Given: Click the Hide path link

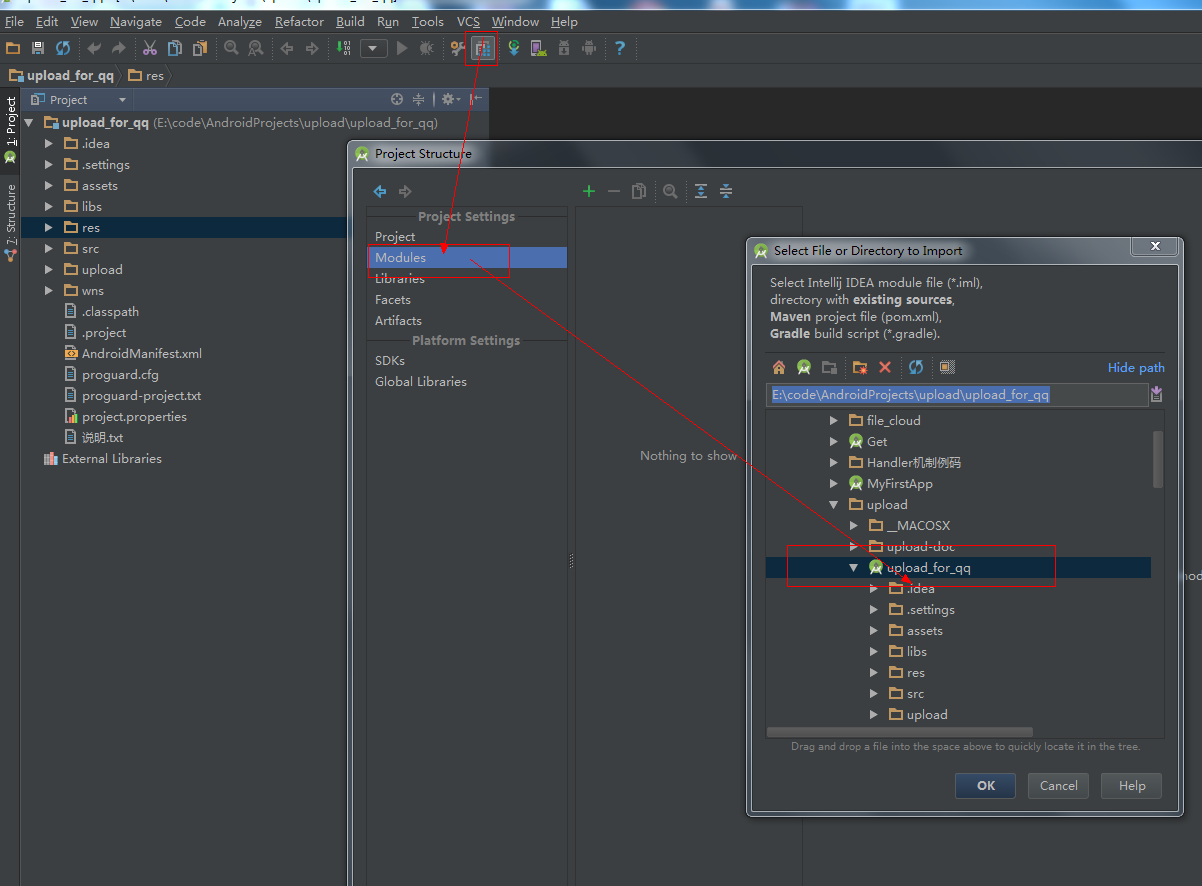Looking at the screenshot, I should coord(1136,367).
